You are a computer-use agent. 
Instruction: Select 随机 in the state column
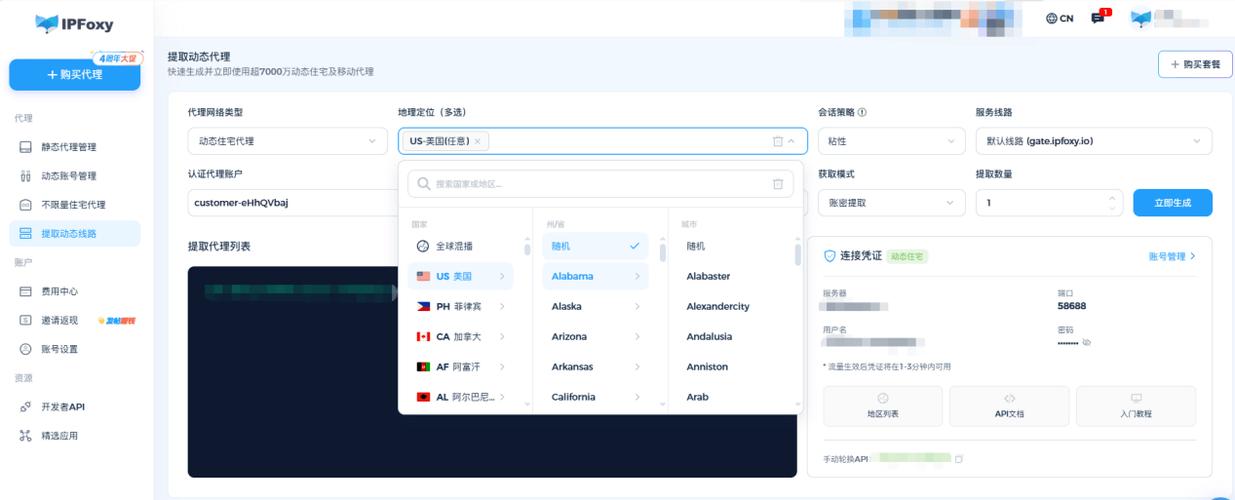pyautogui.click(x=595, y=246)
